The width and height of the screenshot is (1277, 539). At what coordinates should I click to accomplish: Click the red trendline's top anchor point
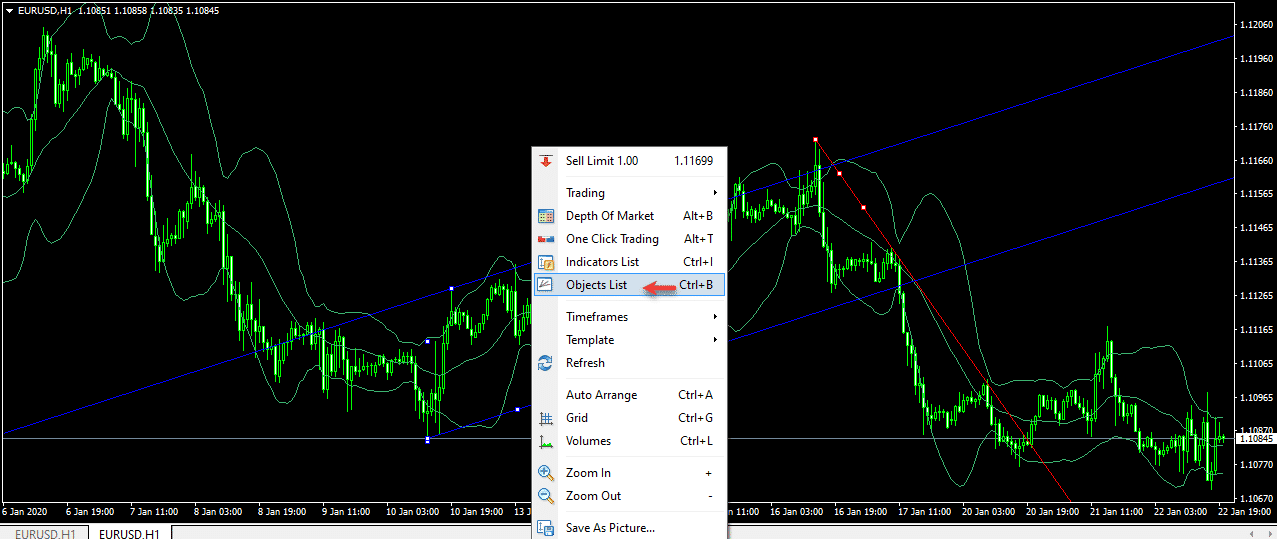pyautogui.click(x=816, y=139)
